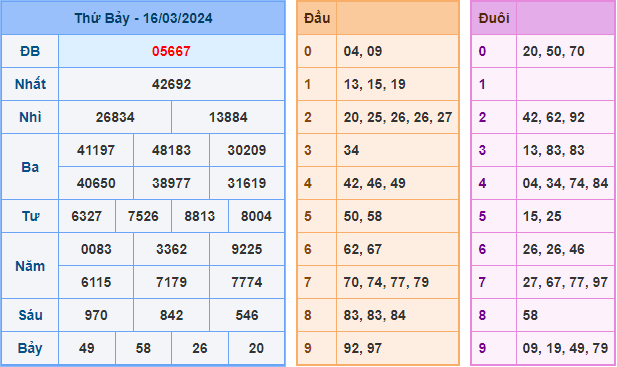
Task: Click the header 'Thứ Bảy - 16/03/2024'
Action: (x=143, y=18)
